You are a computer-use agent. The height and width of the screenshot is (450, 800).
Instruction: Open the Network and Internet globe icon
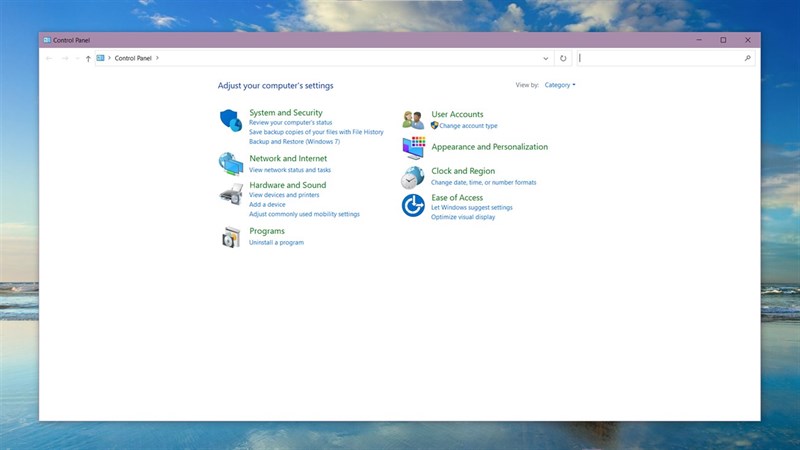(x=231, y=163)
